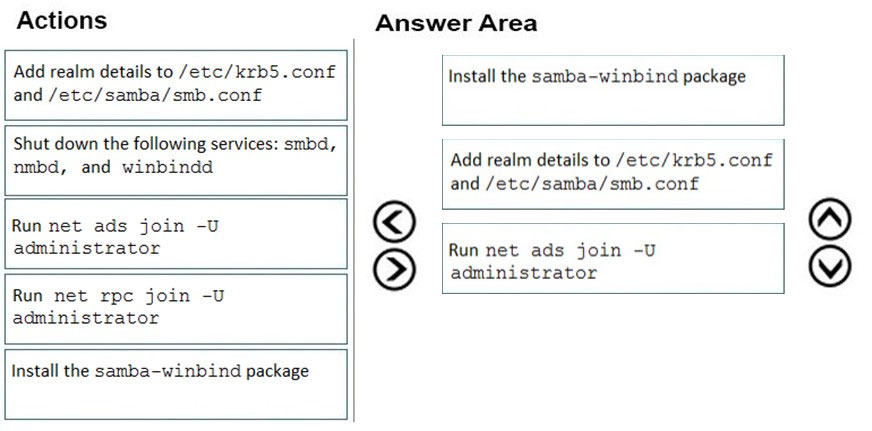
Task: Click '/etc/krb5.conf' text in the Answer Area
Action: tap(693, 160)
